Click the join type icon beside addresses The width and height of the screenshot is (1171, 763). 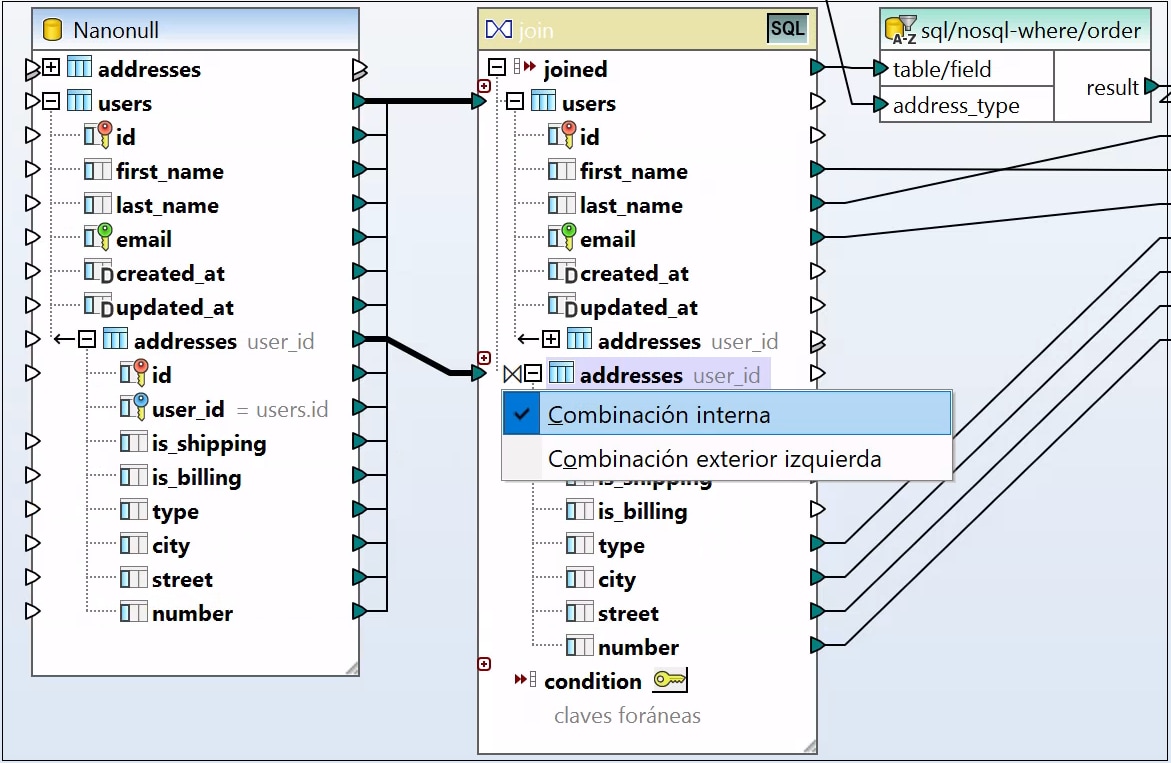(512, 375)
